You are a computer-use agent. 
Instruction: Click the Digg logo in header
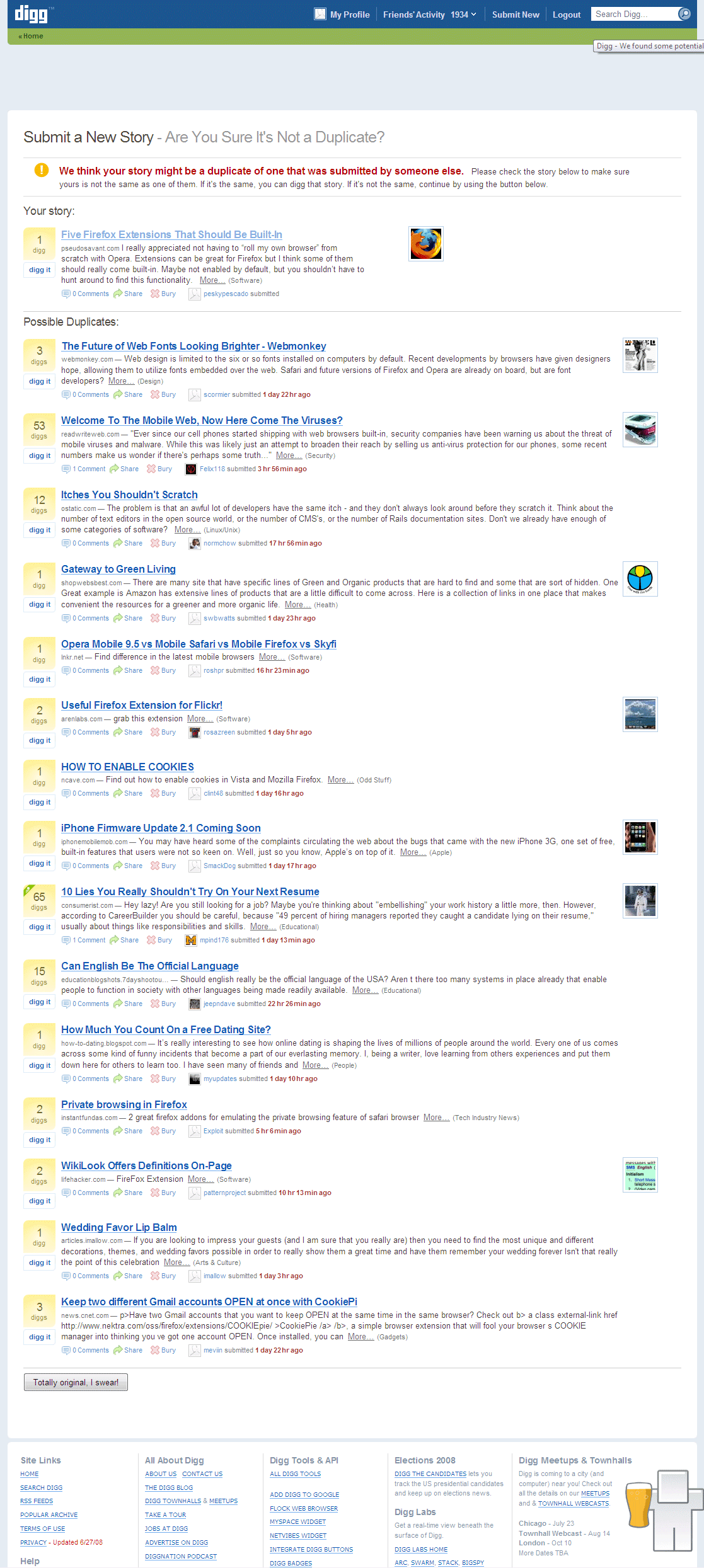[32, 13]
